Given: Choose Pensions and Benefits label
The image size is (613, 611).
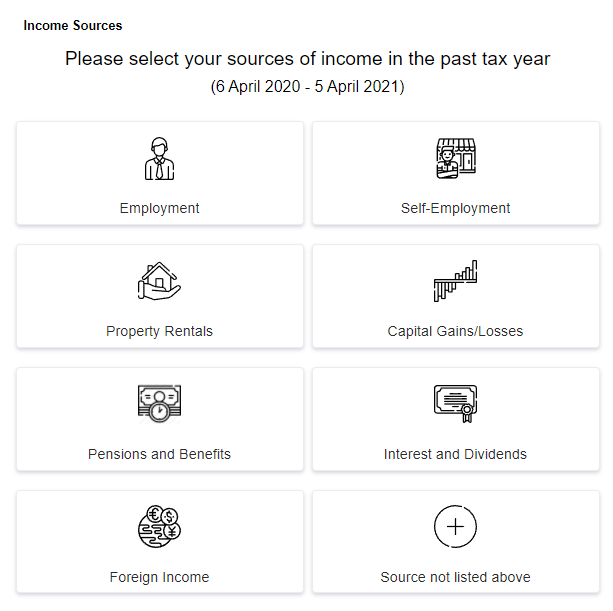Looking at the screenshot, I should [160, 454].
